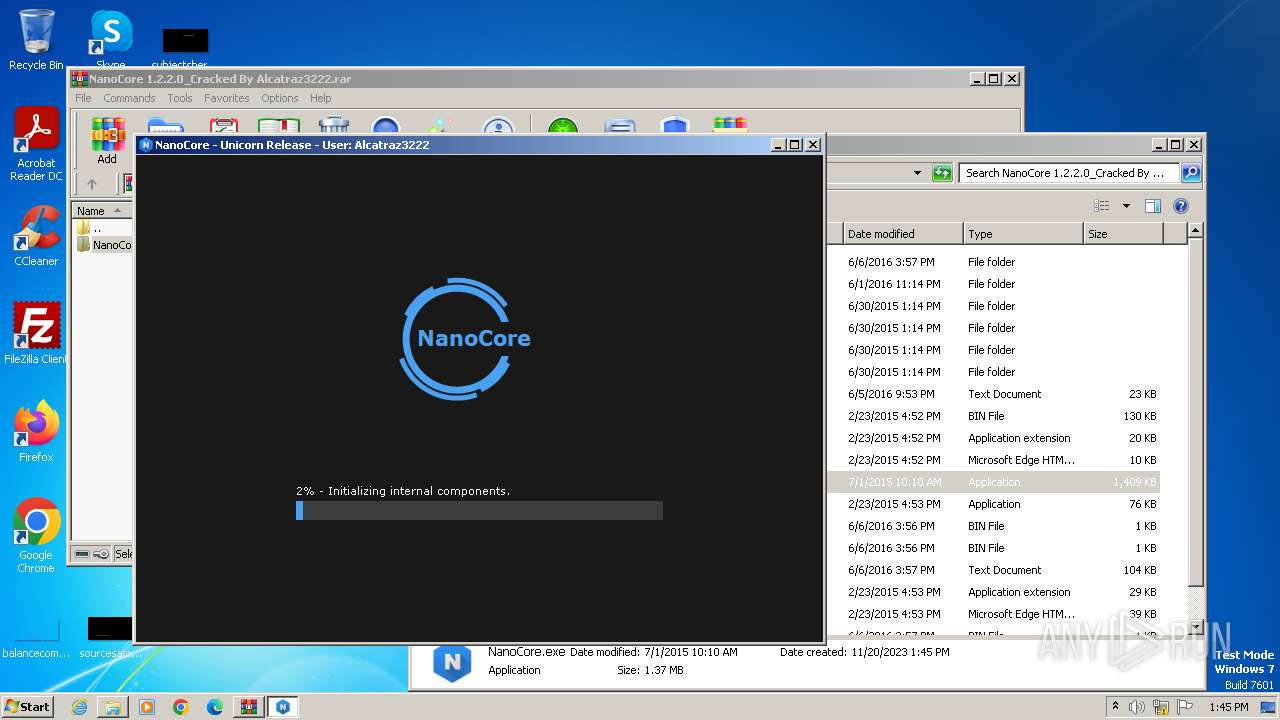Open the view options dropdown arrow

coord(1126,206)
